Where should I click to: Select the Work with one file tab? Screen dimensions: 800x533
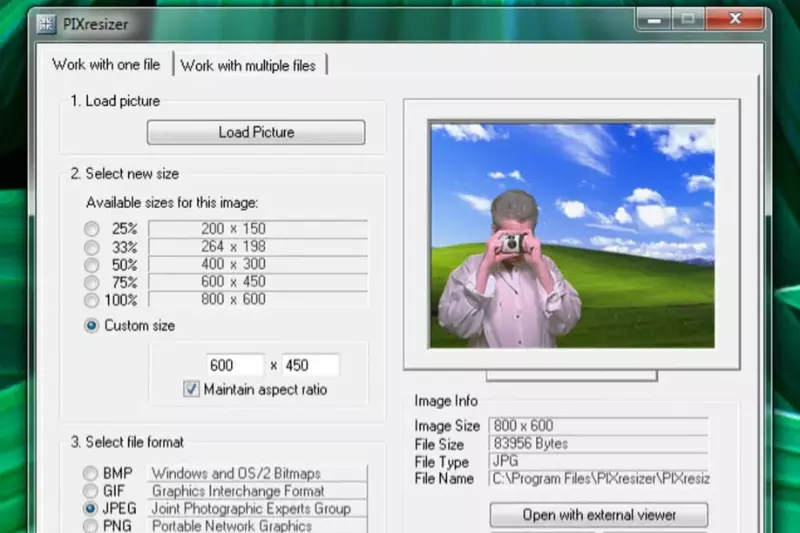[x=106, y=65]
